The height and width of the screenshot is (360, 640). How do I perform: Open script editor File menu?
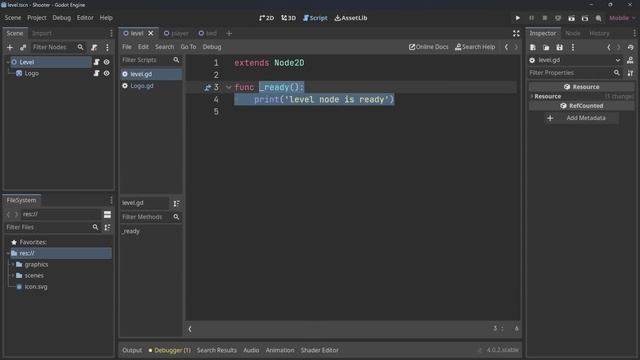(127, 47)
